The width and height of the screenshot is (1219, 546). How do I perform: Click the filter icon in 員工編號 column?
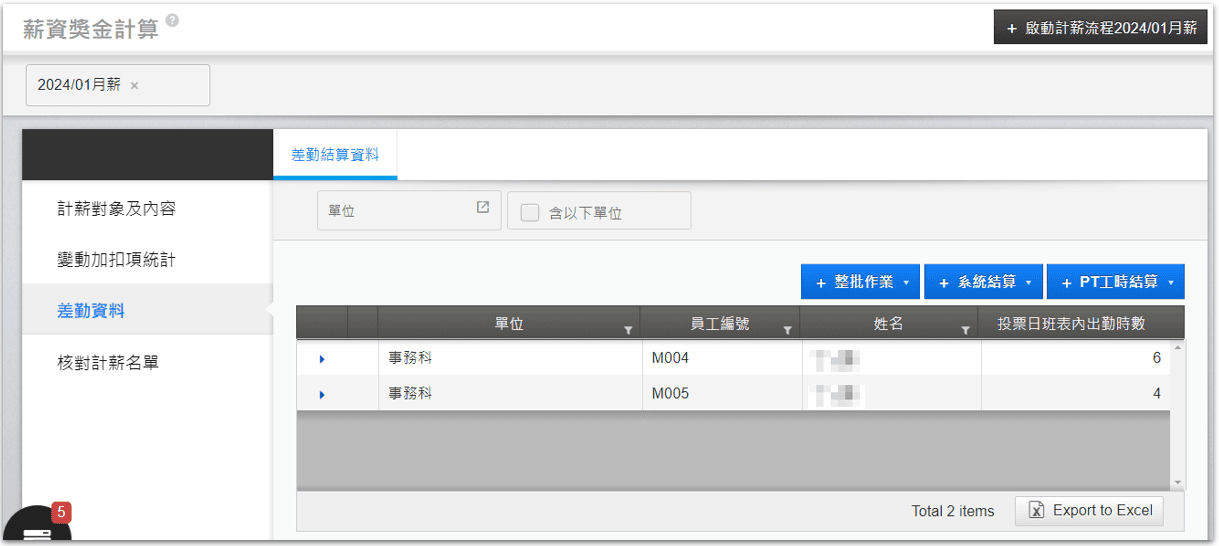point(787,329)
